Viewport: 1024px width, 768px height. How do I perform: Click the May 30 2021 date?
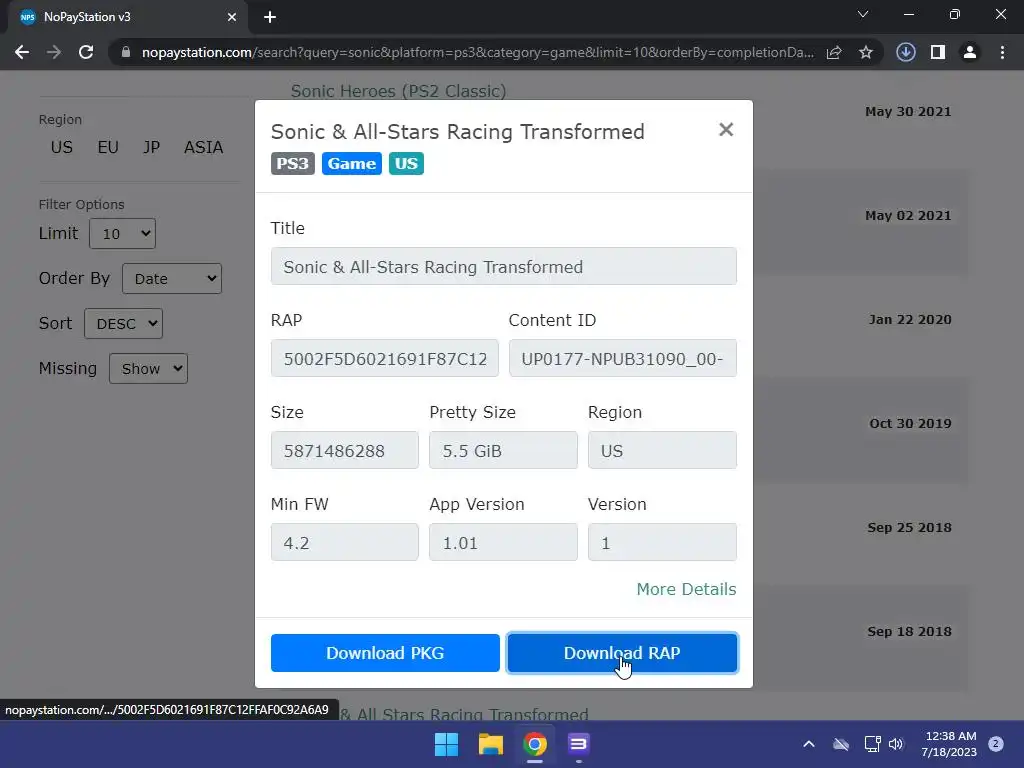pyautogui.click(x=908, y=112)
